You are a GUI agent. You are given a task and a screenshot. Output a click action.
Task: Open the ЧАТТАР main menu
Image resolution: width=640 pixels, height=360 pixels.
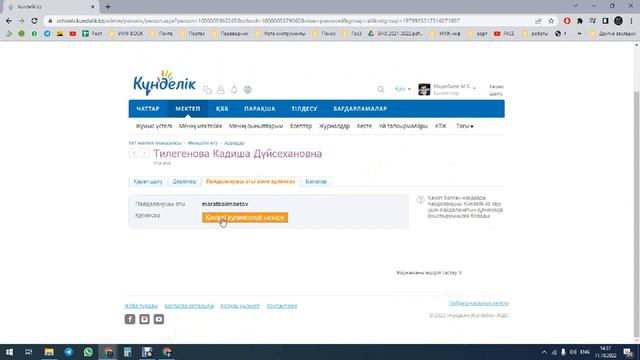point(148,109)
